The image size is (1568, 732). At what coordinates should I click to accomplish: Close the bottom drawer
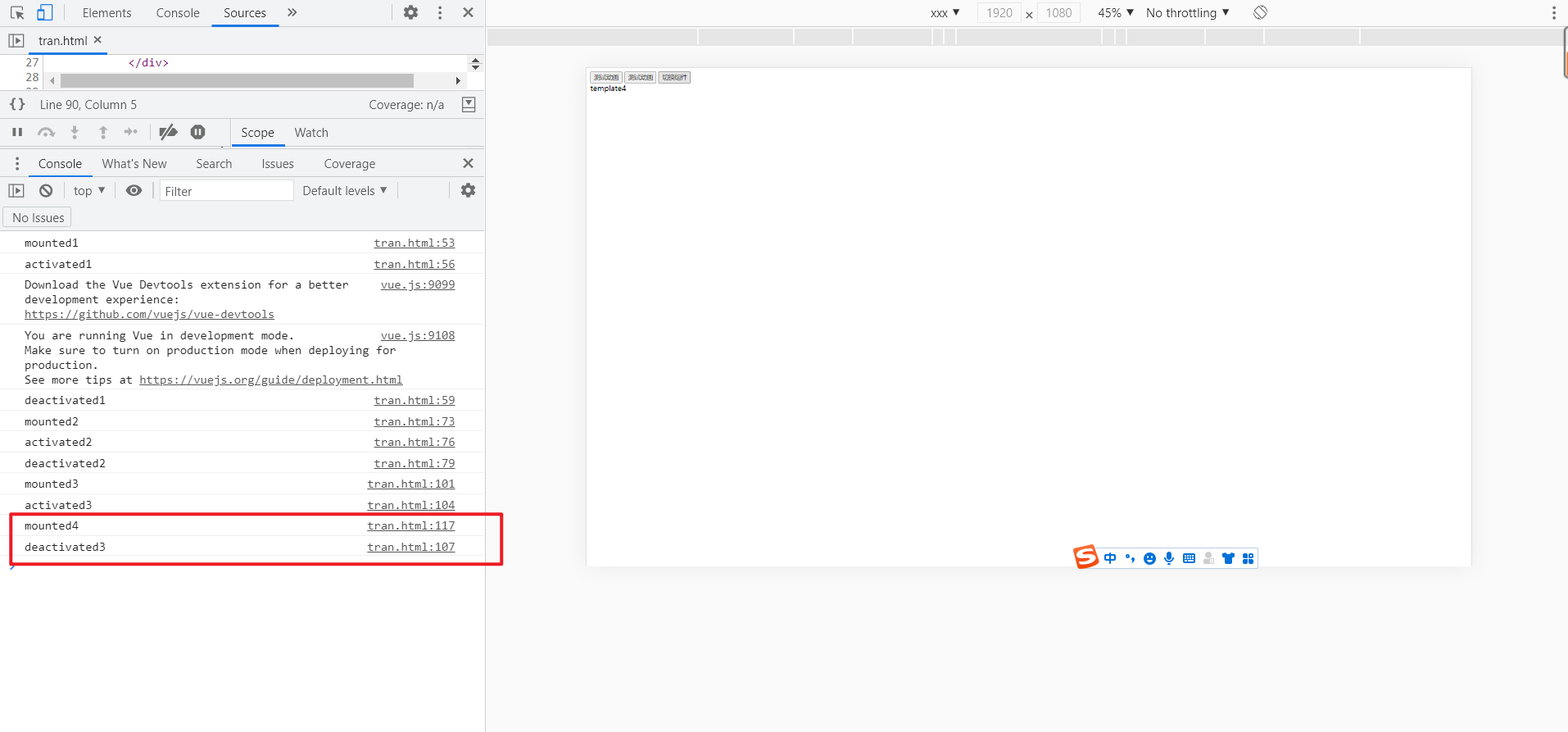click(469, 163)
